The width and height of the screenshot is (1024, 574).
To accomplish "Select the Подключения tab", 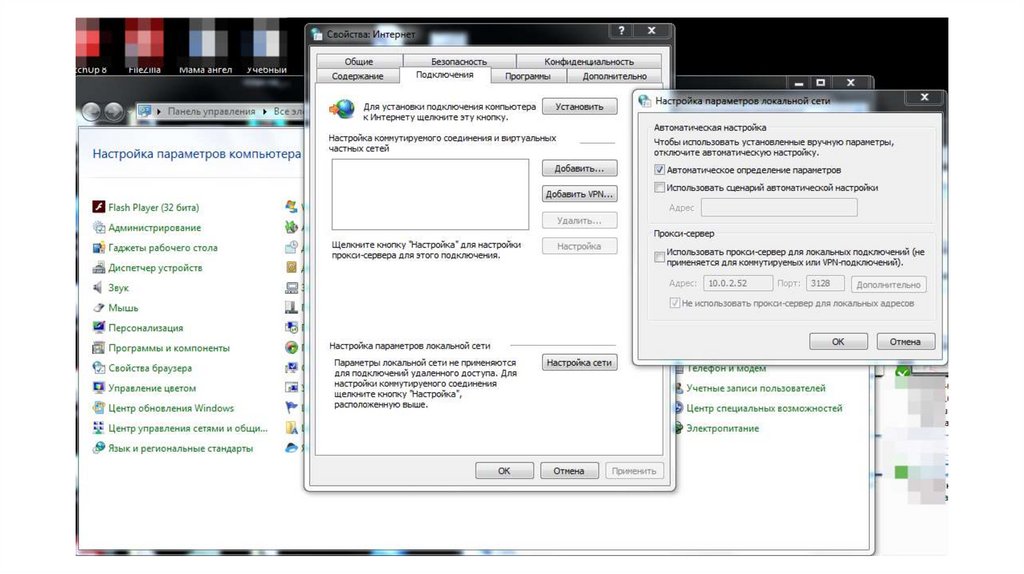I will coord(445,74).
